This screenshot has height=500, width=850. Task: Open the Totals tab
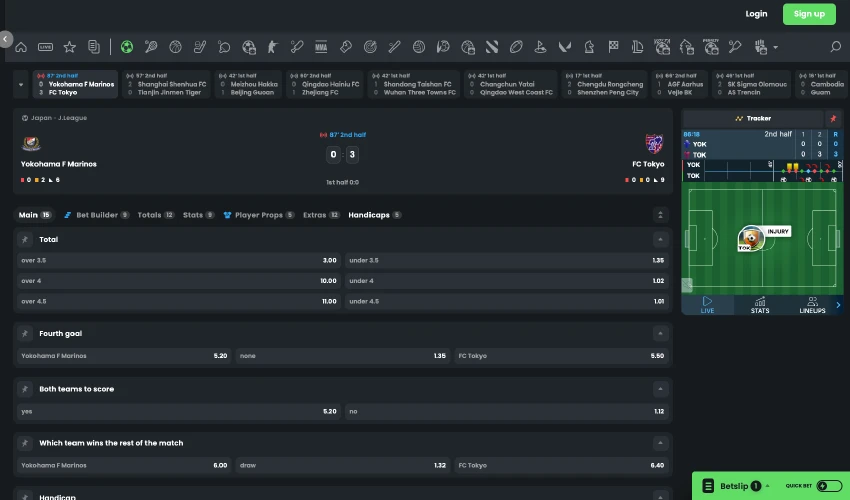click(x=156, y=215)
